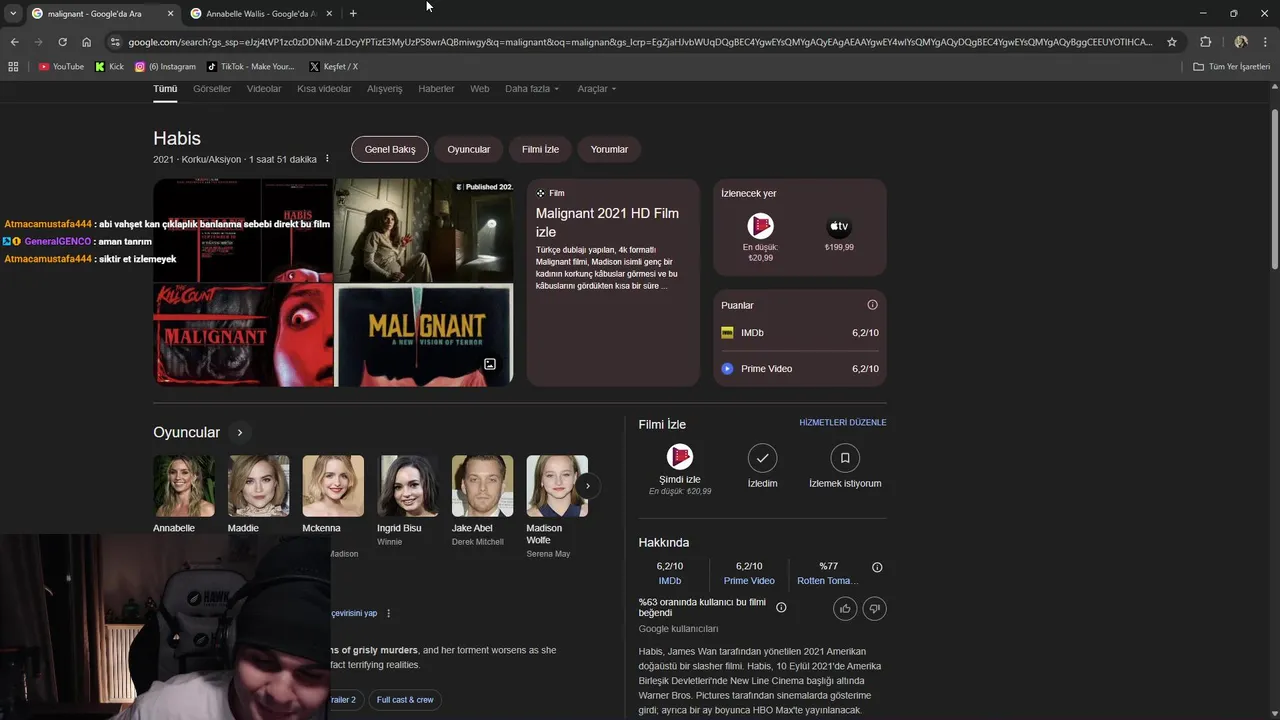The image size is (1280, 720).
Task: Reload the page with the refresh icon
Action: click(62, 42)
